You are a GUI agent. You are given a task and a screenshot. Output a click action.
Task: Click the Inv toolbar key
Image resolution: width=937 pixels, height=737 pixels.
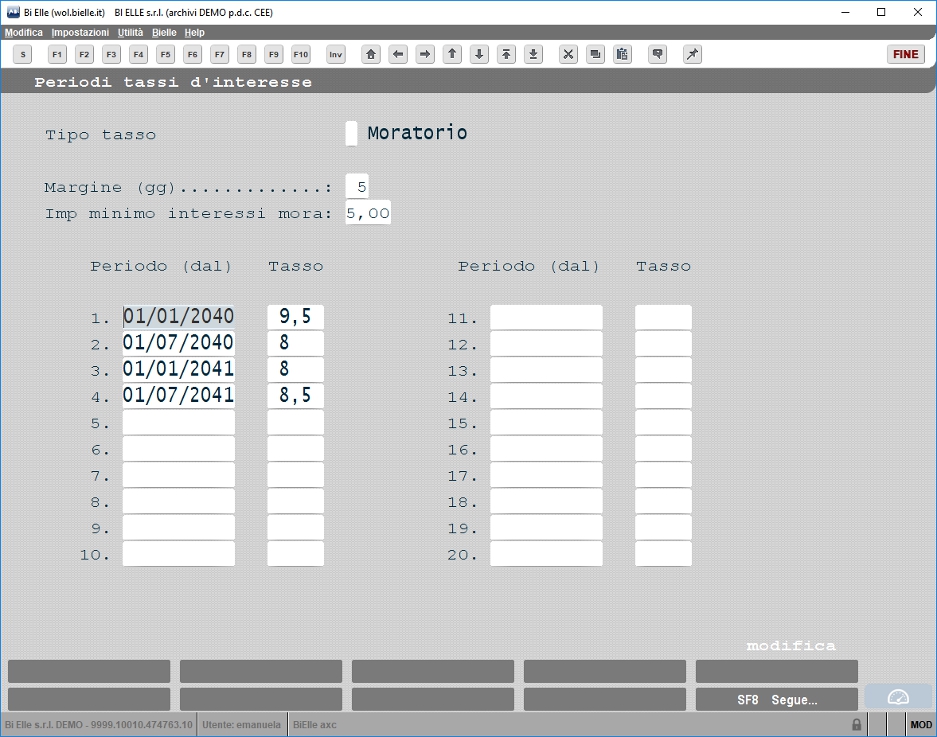(x=336, y=54)
